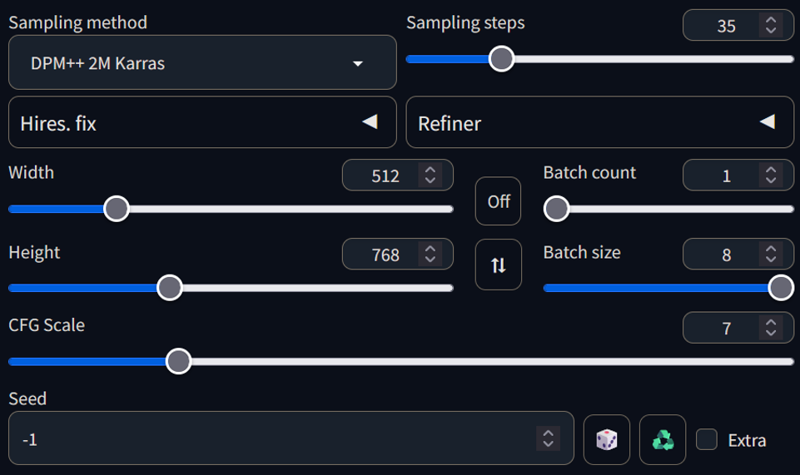Click the Batch size slider handle

[781, 288]
